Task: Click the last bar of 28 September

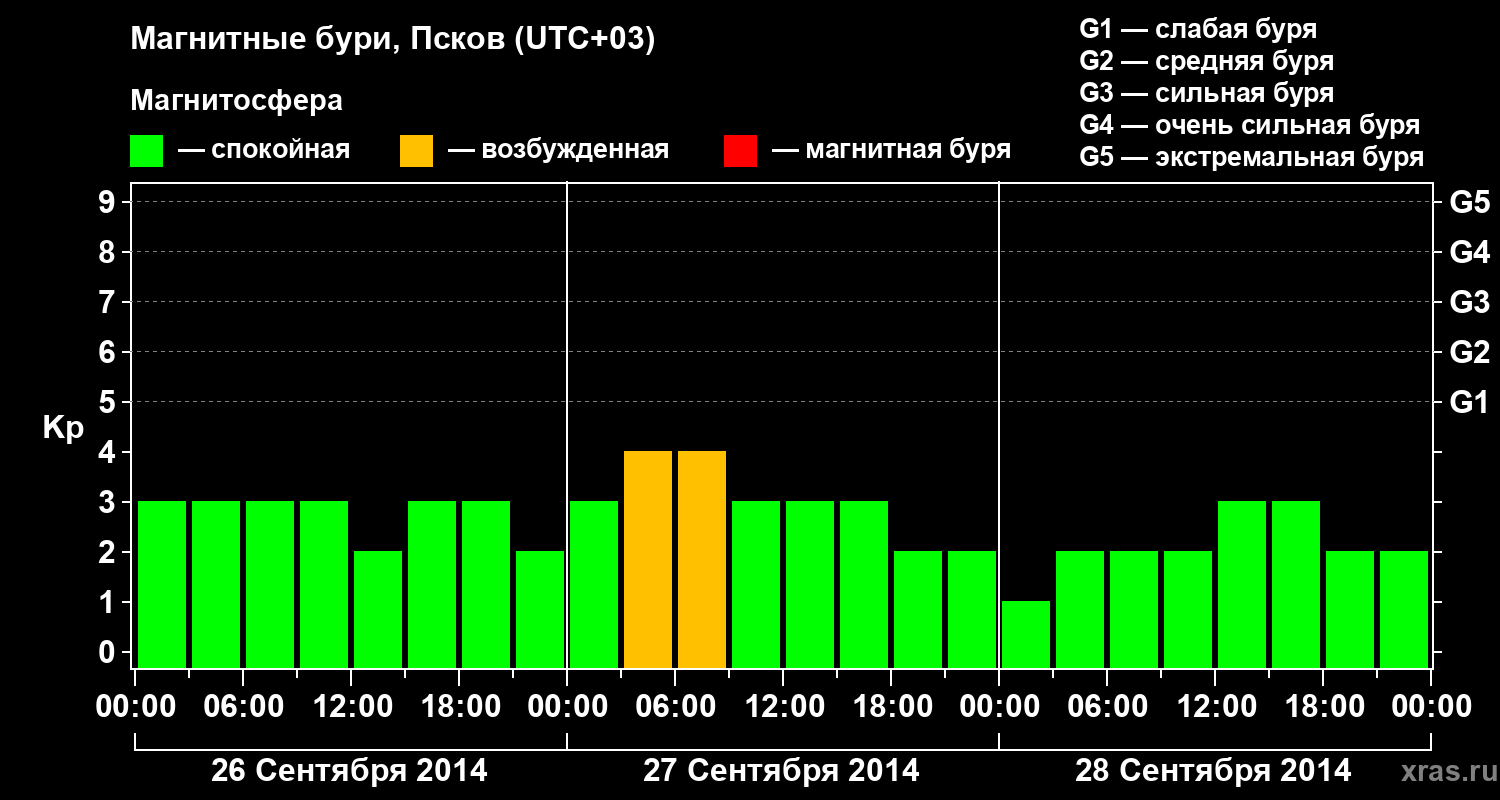Action: [x=1404, y=609]
